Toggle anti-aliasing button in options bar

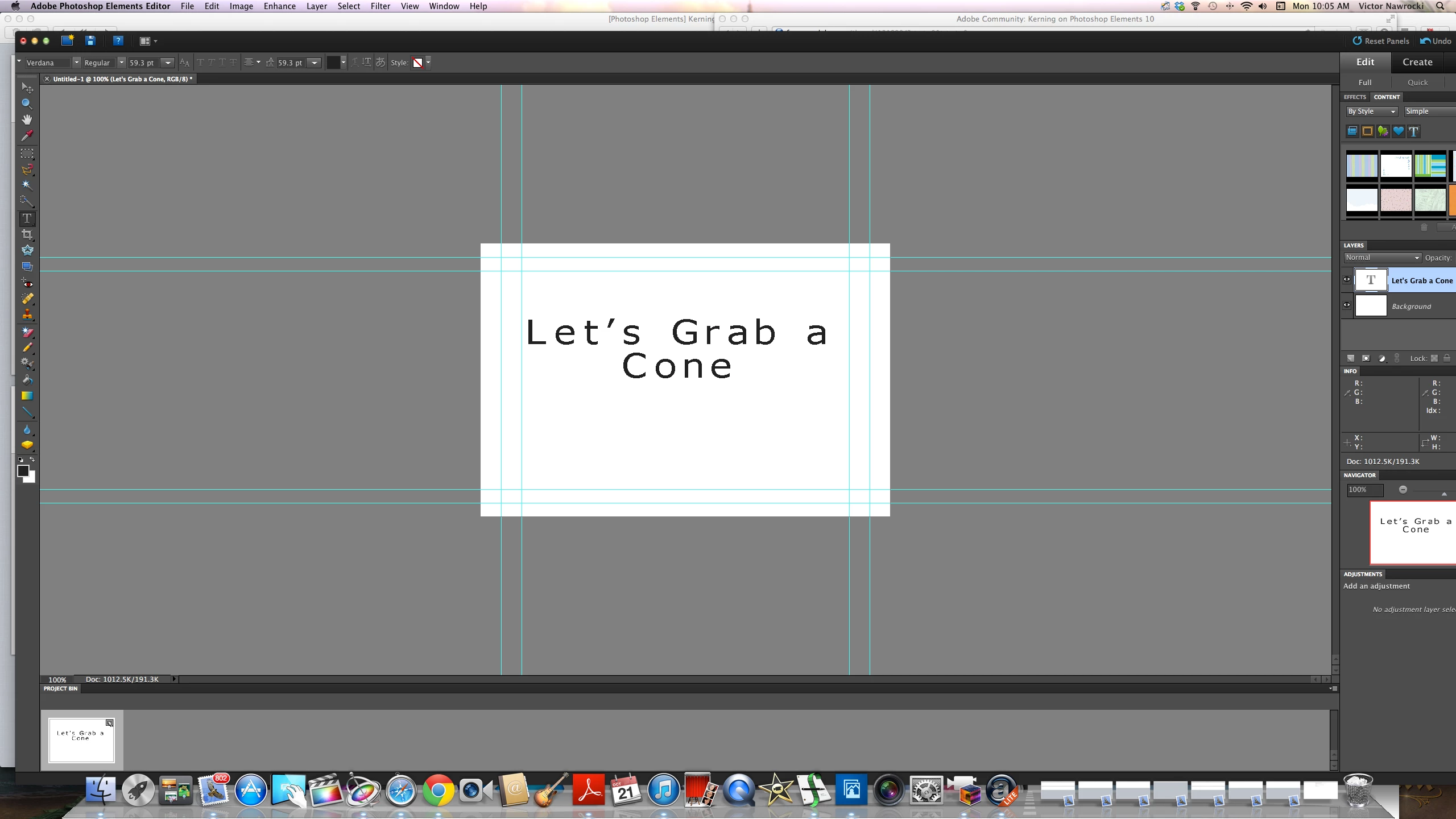184,63
